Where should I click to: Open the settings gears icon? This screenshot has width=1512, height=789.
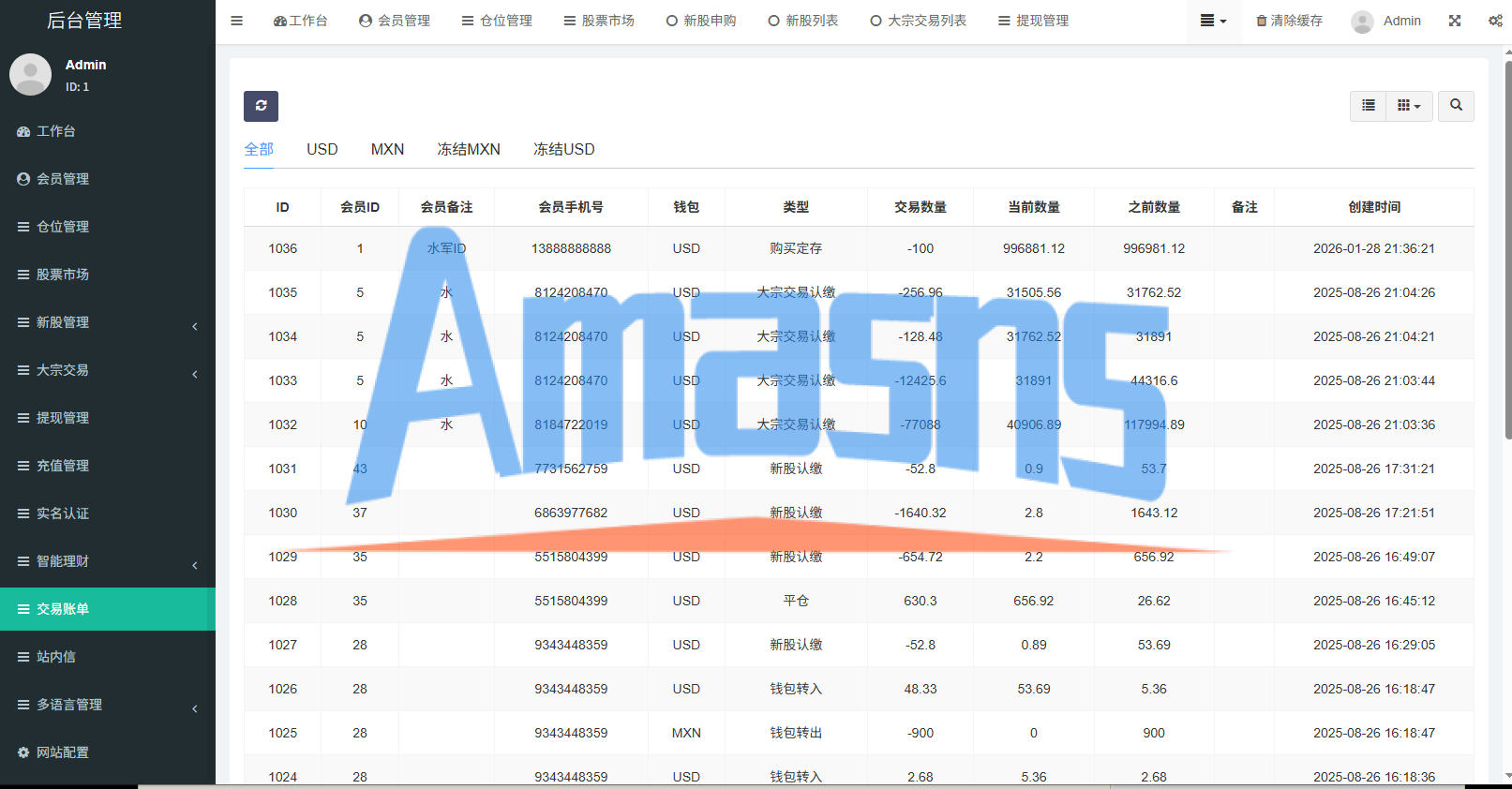1495,21
